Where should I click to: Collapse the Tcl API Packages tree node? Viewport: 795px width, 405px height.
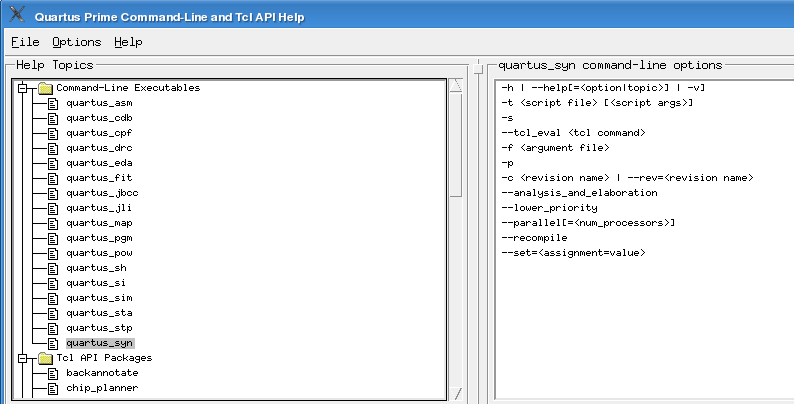coord(22,358)
